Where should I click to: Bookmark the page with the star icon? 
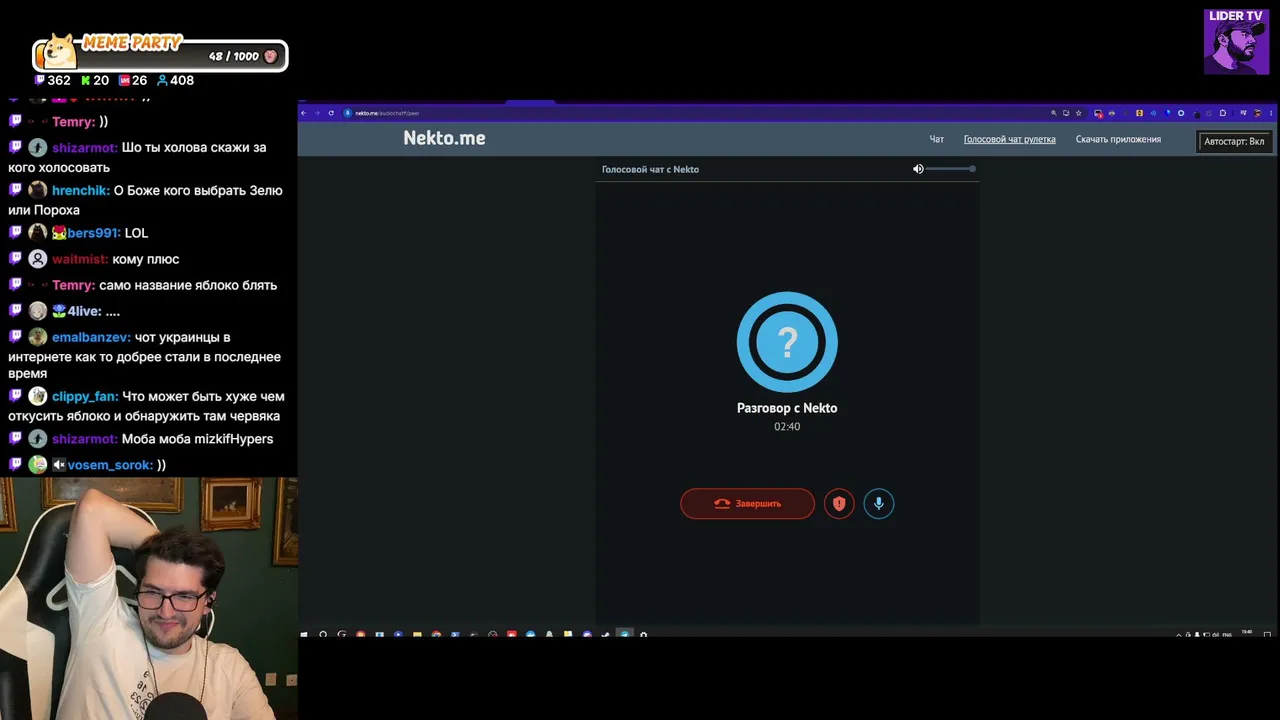(1078, 113)
